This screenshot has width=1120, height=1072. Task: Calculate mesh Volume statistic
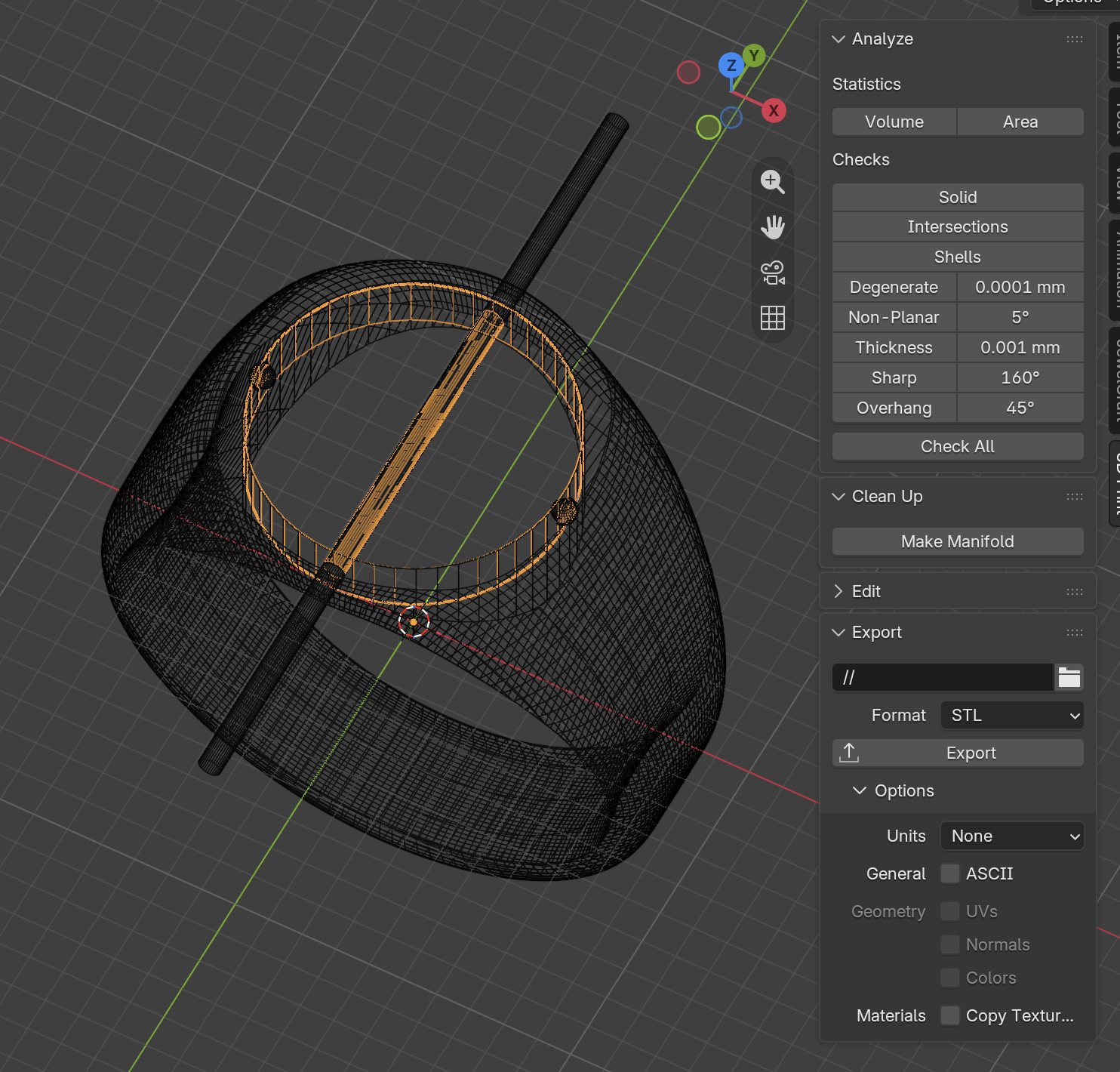(x=894, y=122)
